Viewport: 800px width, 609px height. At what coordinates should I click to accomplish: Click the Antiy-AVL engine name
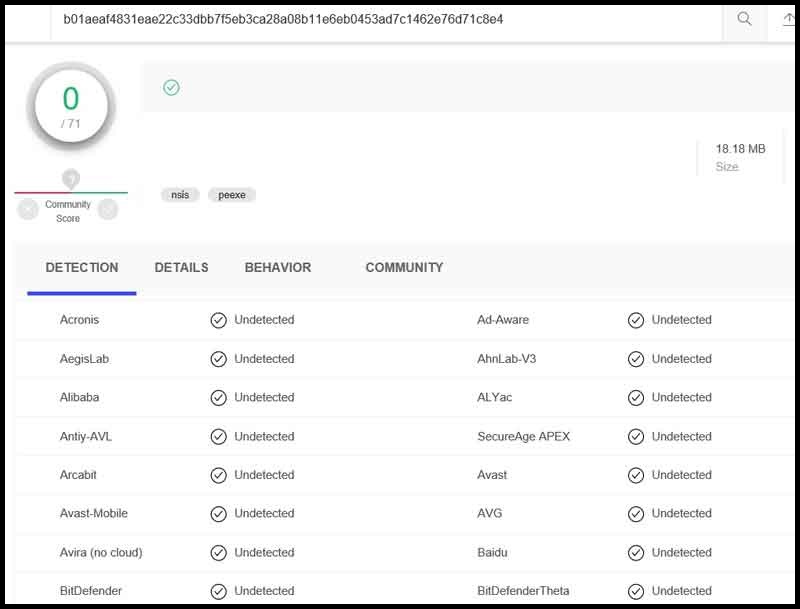pos(86,437)
